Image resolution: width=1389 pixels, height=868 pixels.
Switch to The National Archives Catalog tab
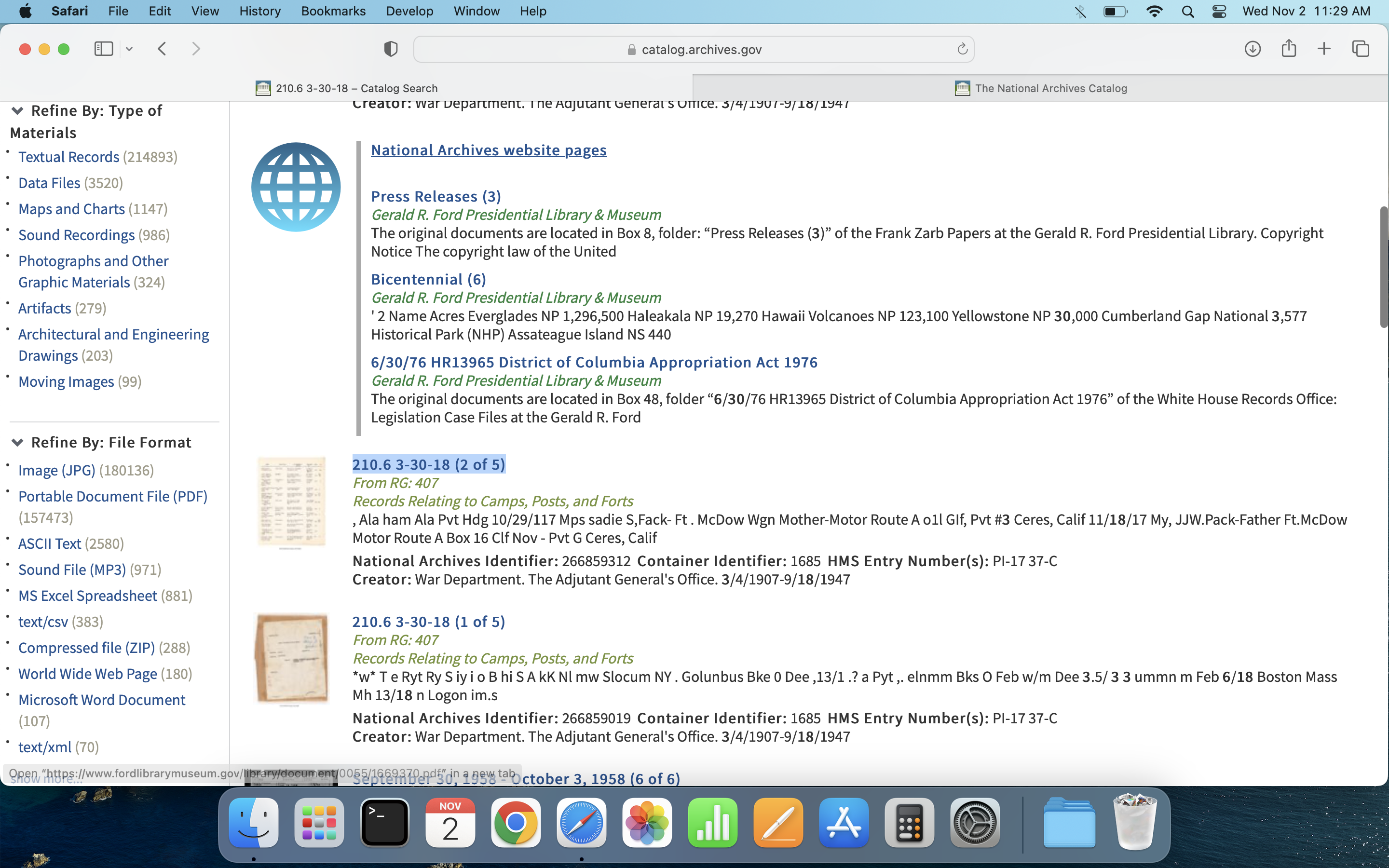[1040, 88]
